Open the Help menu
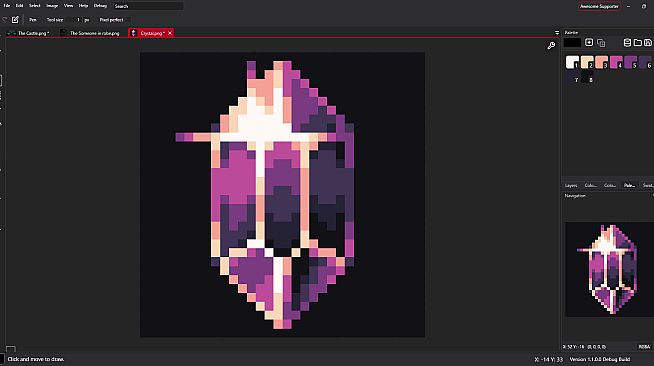 coord(83,6)
